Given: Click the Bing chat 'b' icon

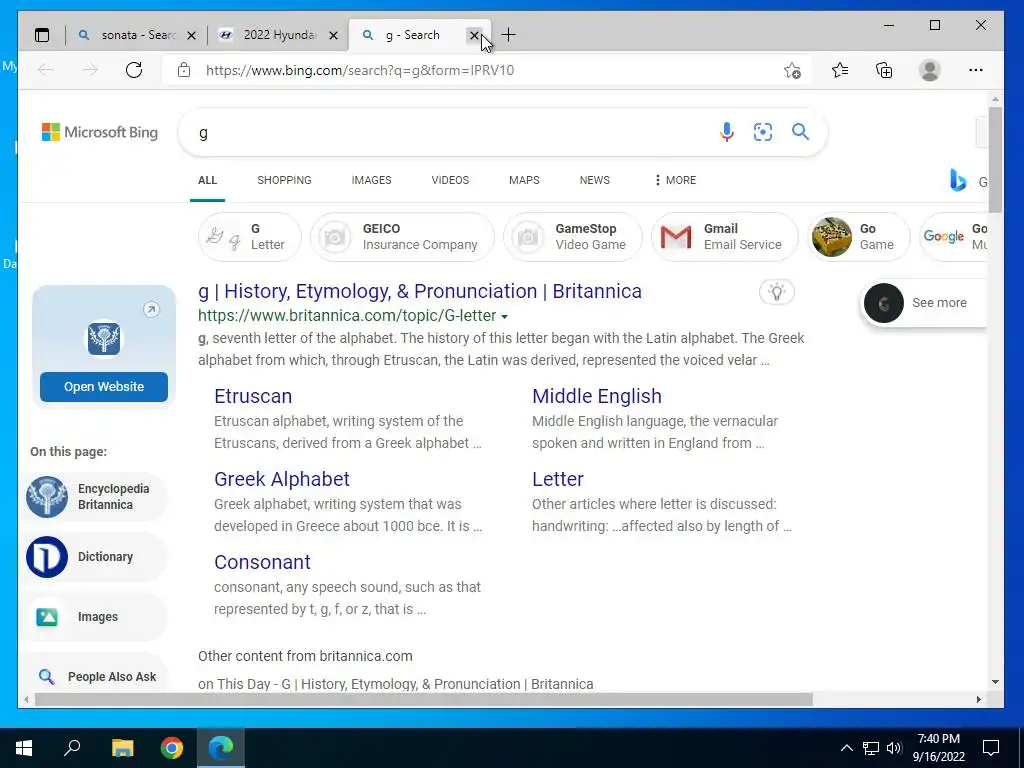Looking at the screenshot, I should [958, 180].
